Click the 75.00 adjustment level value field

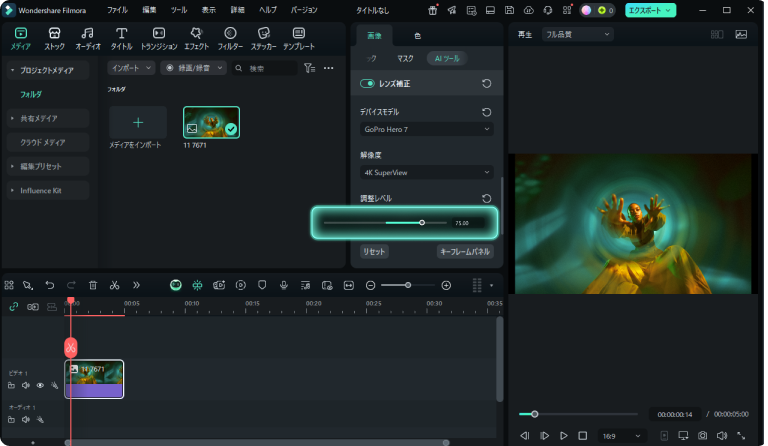468,223
